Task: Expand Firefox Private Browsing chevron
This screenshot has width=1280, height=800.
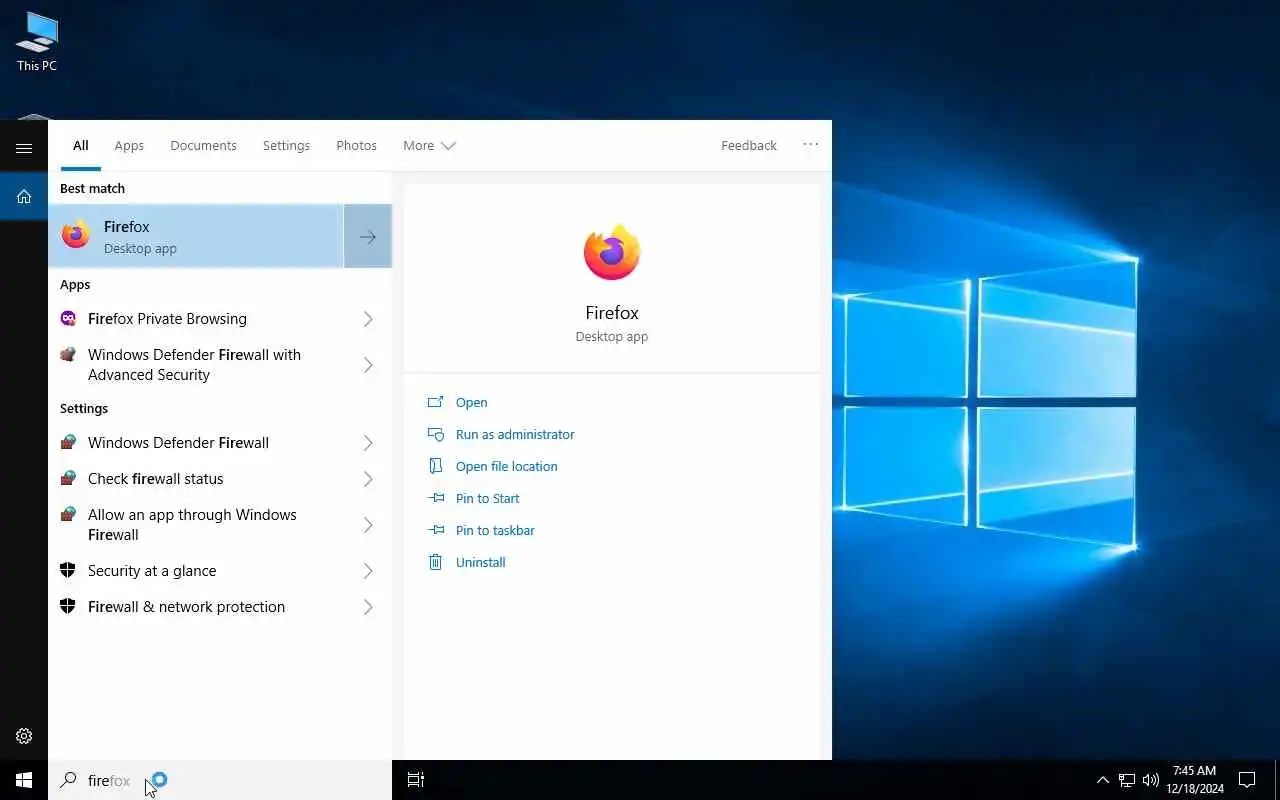Action: [x=368, y=319]
